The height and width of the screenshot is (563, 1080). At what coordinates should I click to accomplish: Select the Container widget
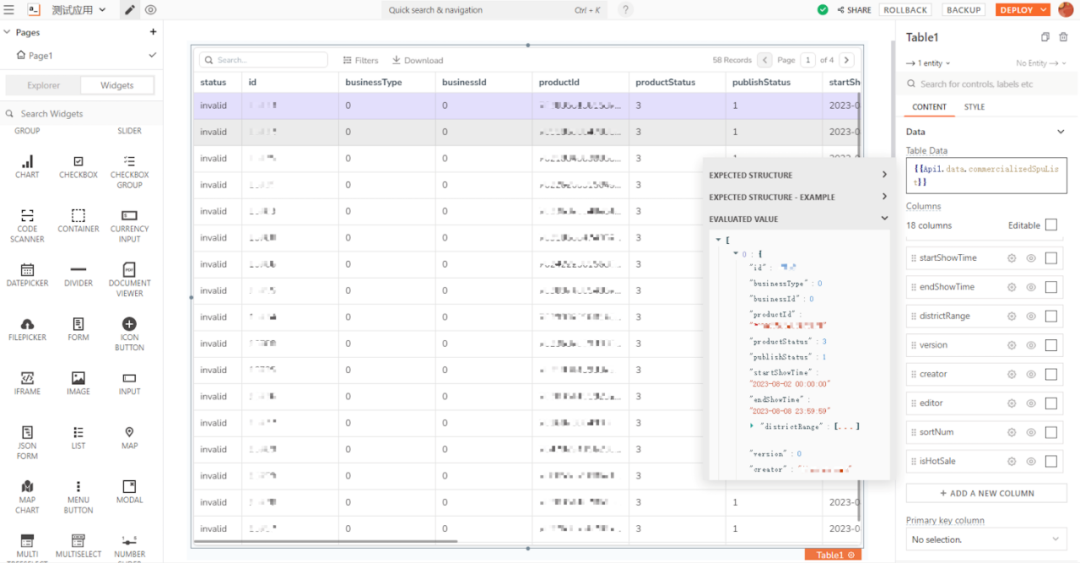[78, 221]
